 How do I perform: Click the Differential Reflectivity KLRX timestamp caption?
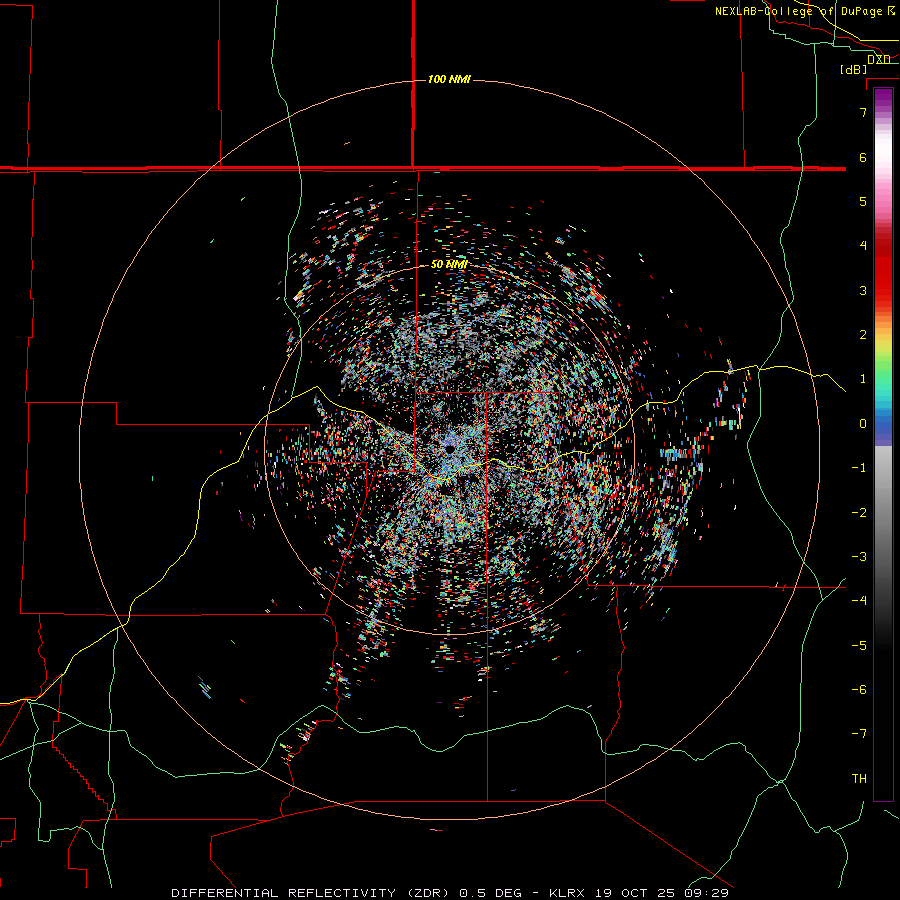coord(450,893)
